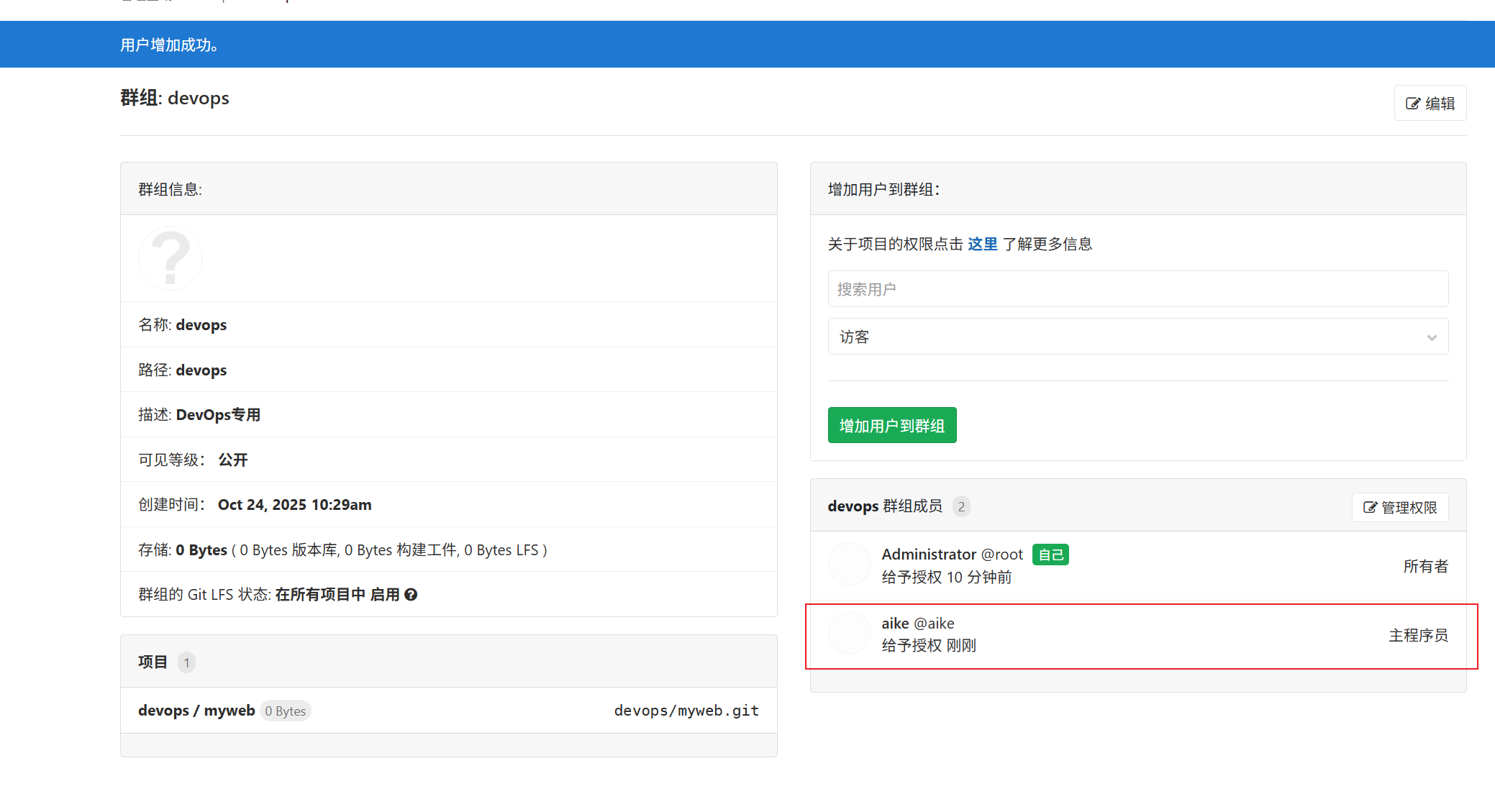Click the pencil icon in 管理权限
The width and height of the screenshot is (1495, 812).
pyautogui.click(x=1370, y=508)
